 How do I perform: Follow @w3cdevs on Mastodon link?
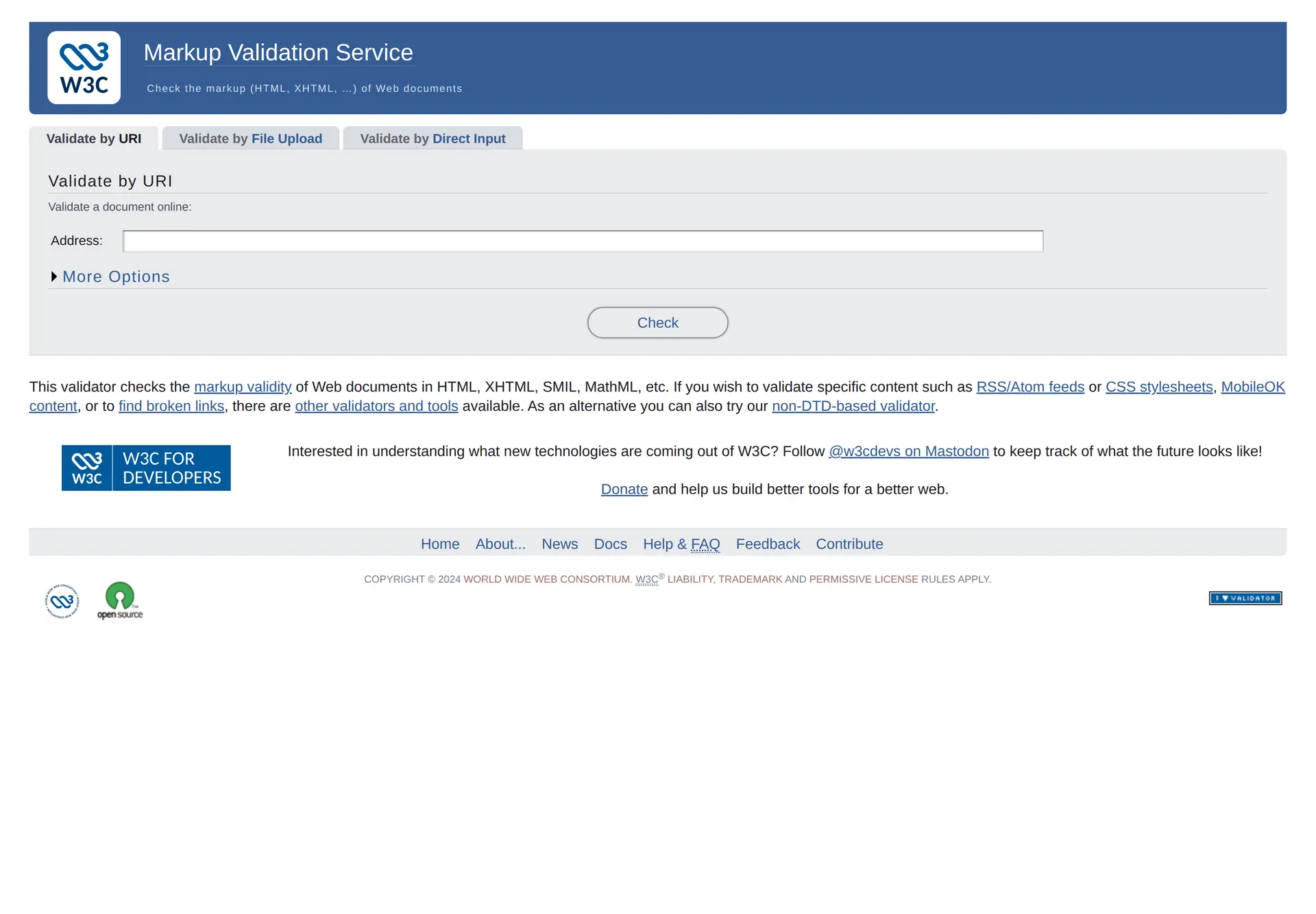tap(909, 451)
